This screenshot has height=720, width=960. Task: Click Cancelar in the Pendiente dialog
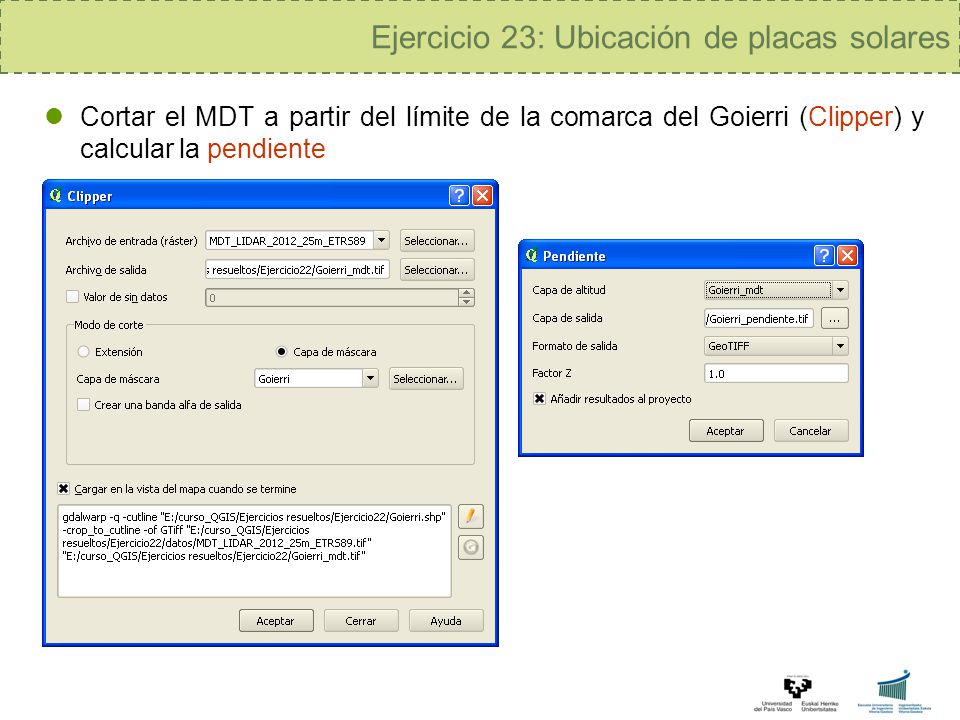pyautogui.click(x=811, y=430)
